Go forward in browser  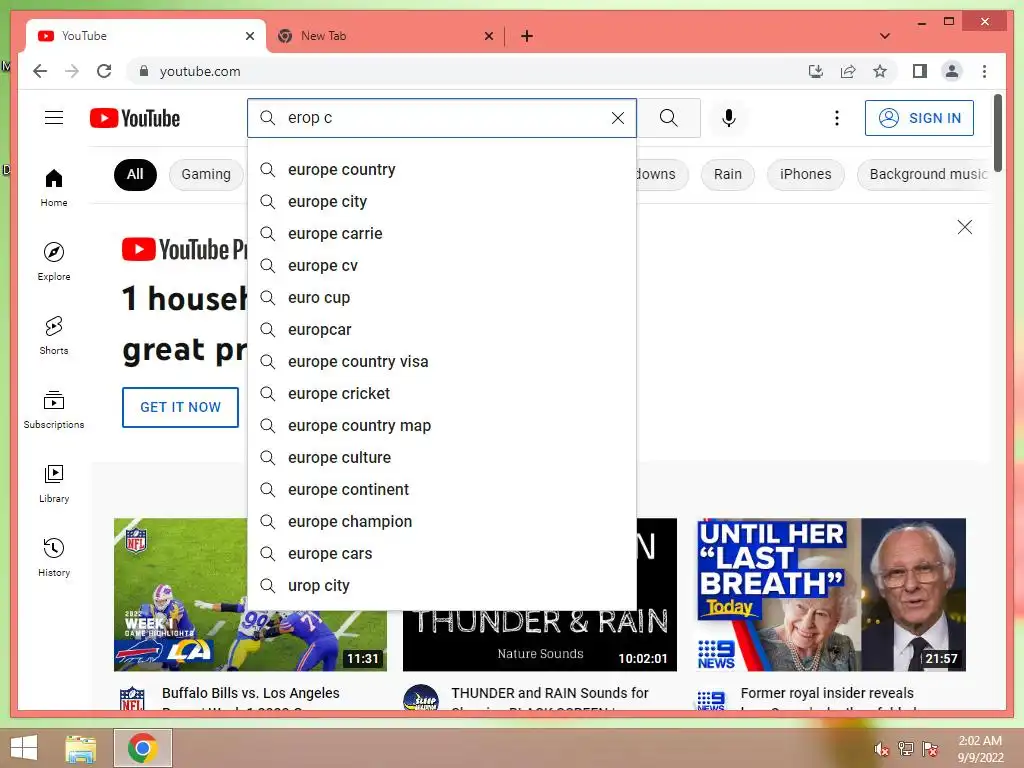tap(72, 71)
